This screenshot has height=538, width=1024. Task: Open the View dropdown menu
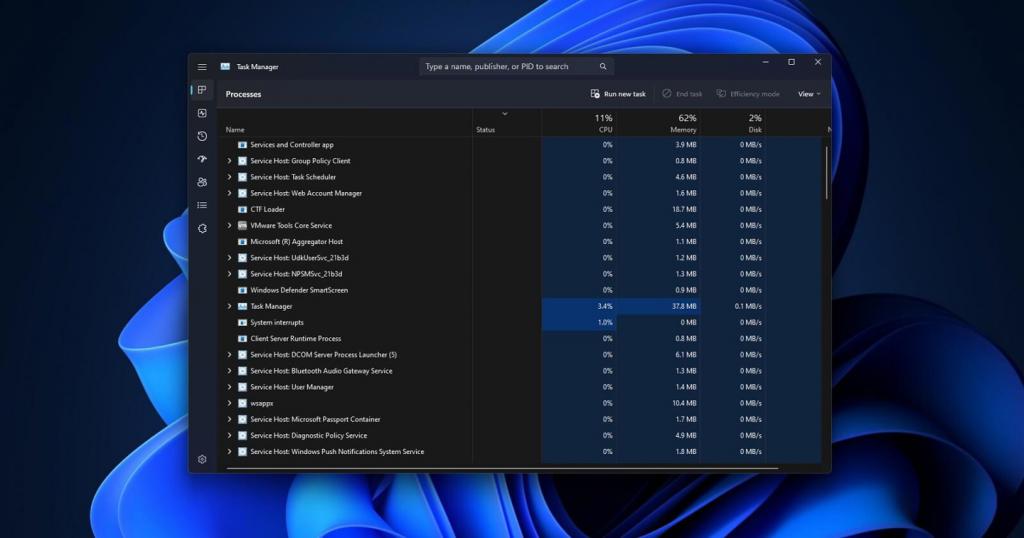808,94
